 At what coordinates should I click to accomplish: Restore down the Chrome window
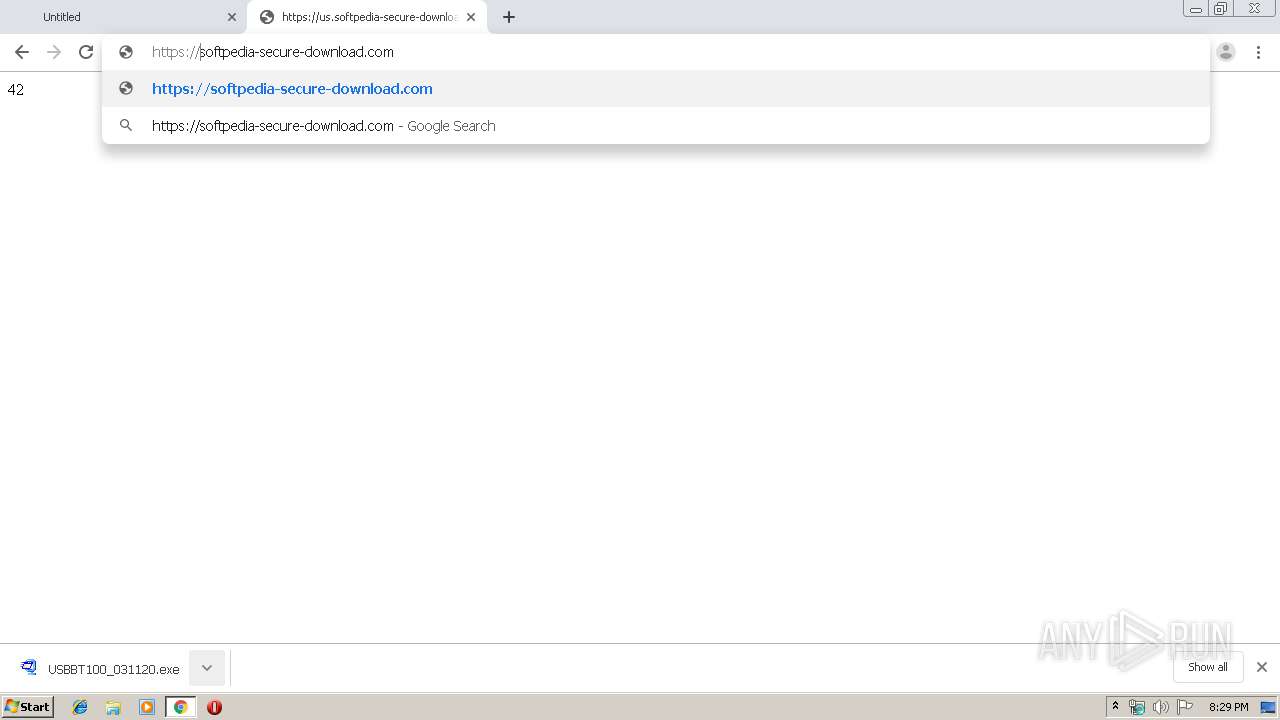point(1221,9)
